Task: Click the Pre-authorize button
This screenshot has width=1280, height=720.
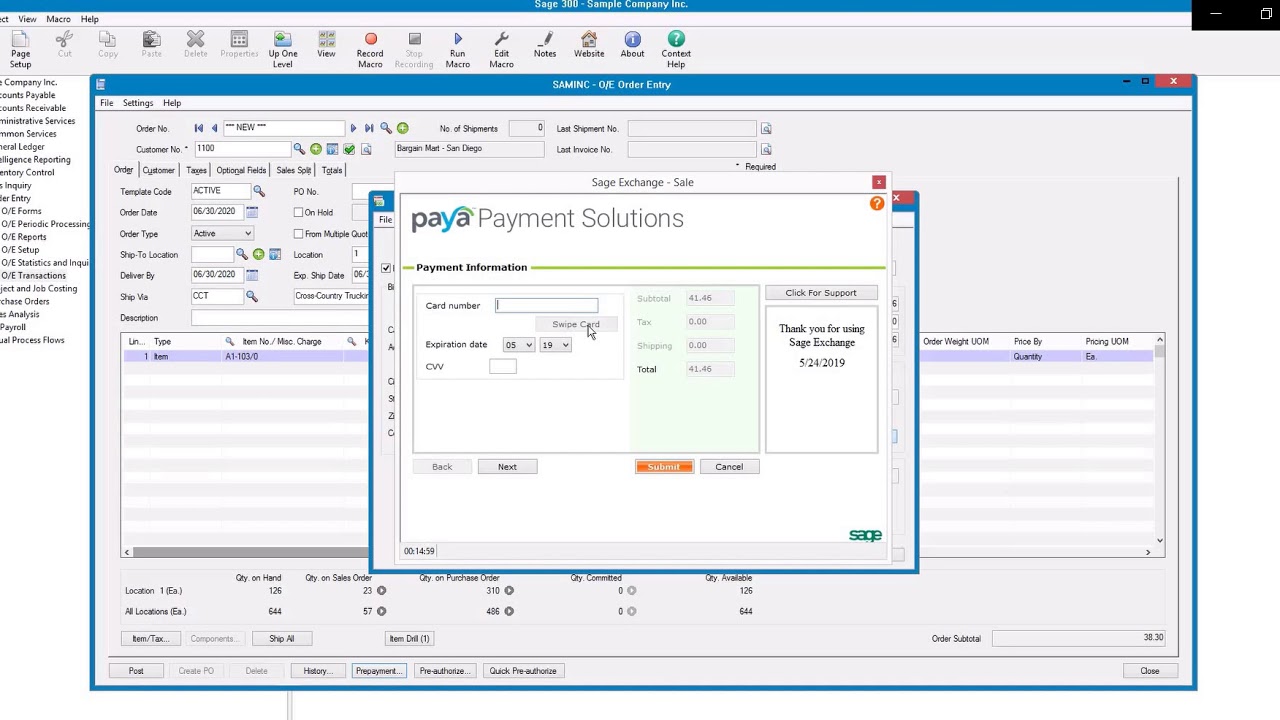Action: click(x=443, y=671)
